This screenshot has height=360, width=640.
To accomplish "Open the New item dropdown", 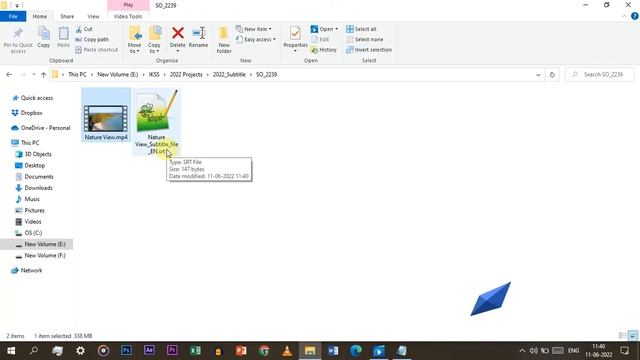I will click(x=253, y=29).
